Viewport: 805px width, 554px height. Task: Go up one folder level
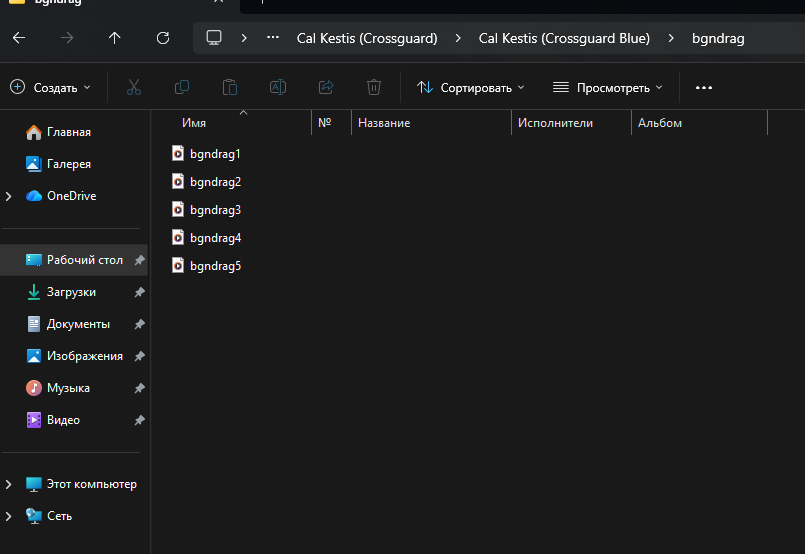pos(115,38)
